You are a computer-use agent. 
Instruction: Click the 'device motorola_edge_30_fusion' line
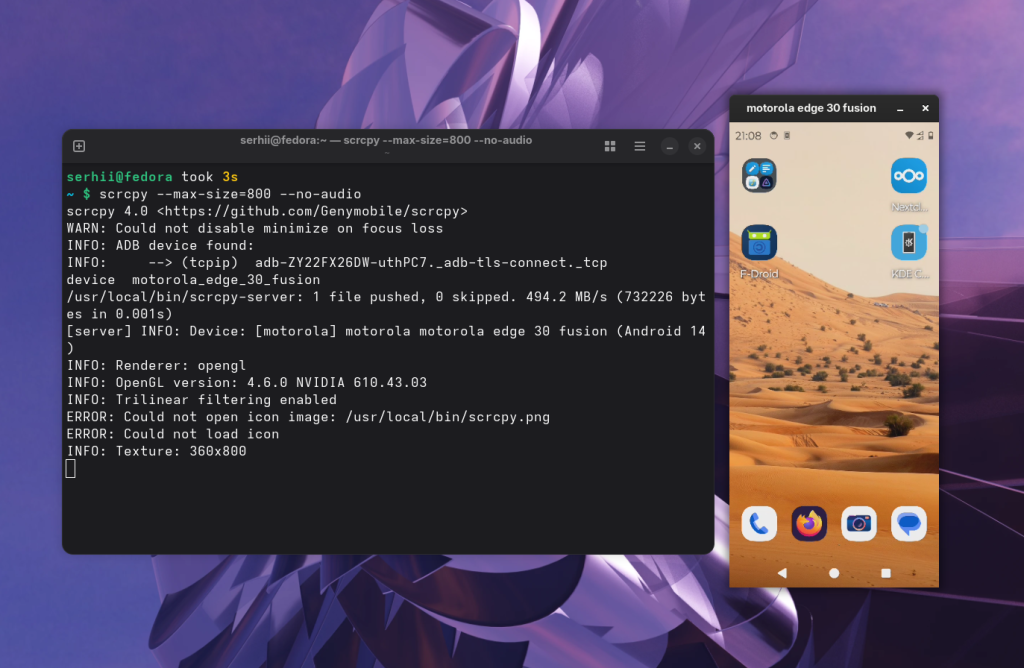coord(193,279)
